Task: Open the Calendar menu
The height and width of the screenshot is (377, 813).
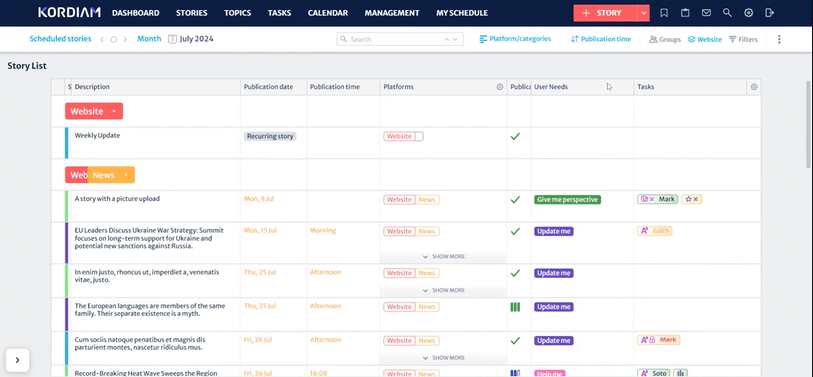Action: [328, 13]
